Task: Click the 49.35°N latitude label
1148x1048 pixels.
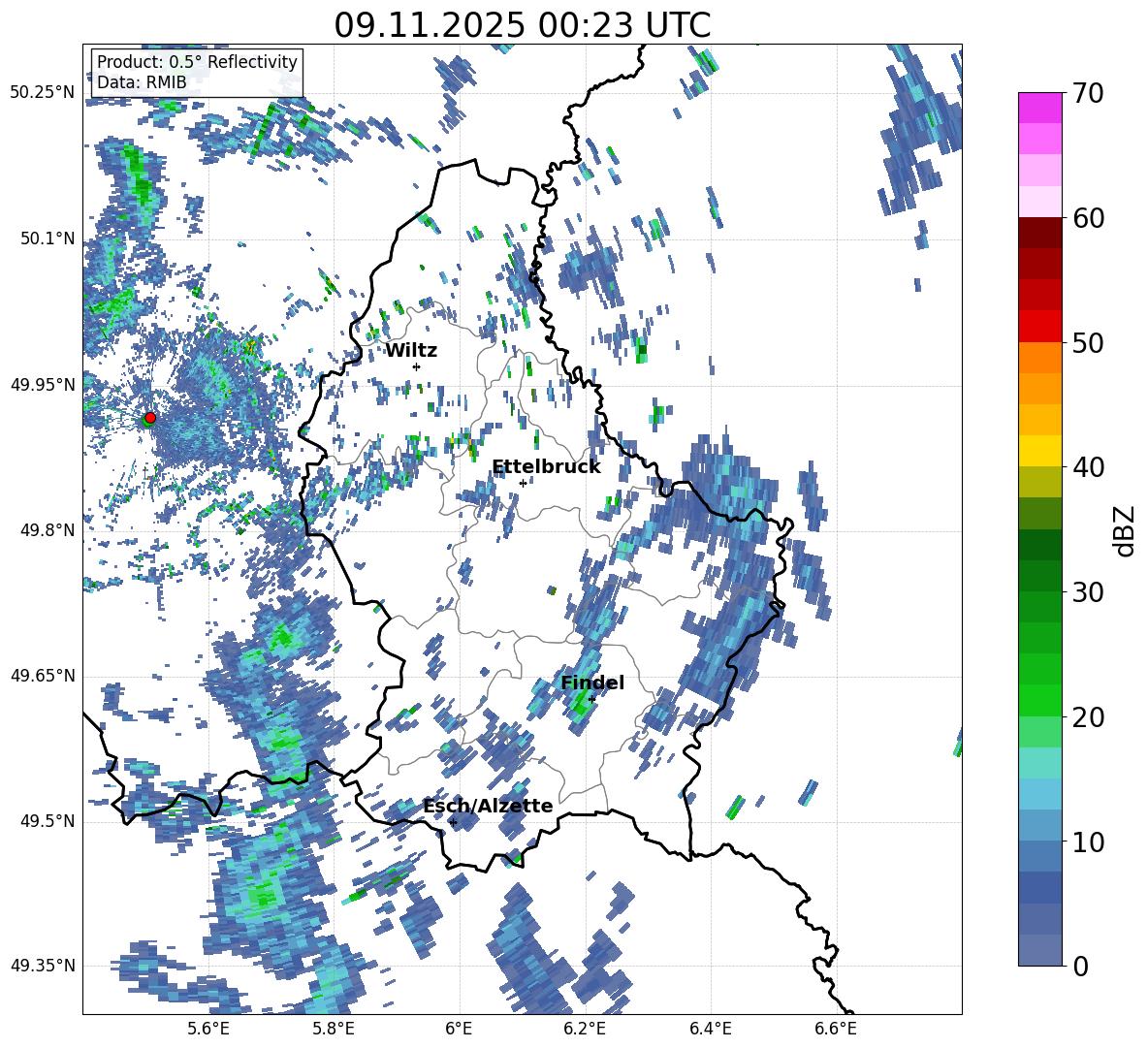Action: click(43, 966)
